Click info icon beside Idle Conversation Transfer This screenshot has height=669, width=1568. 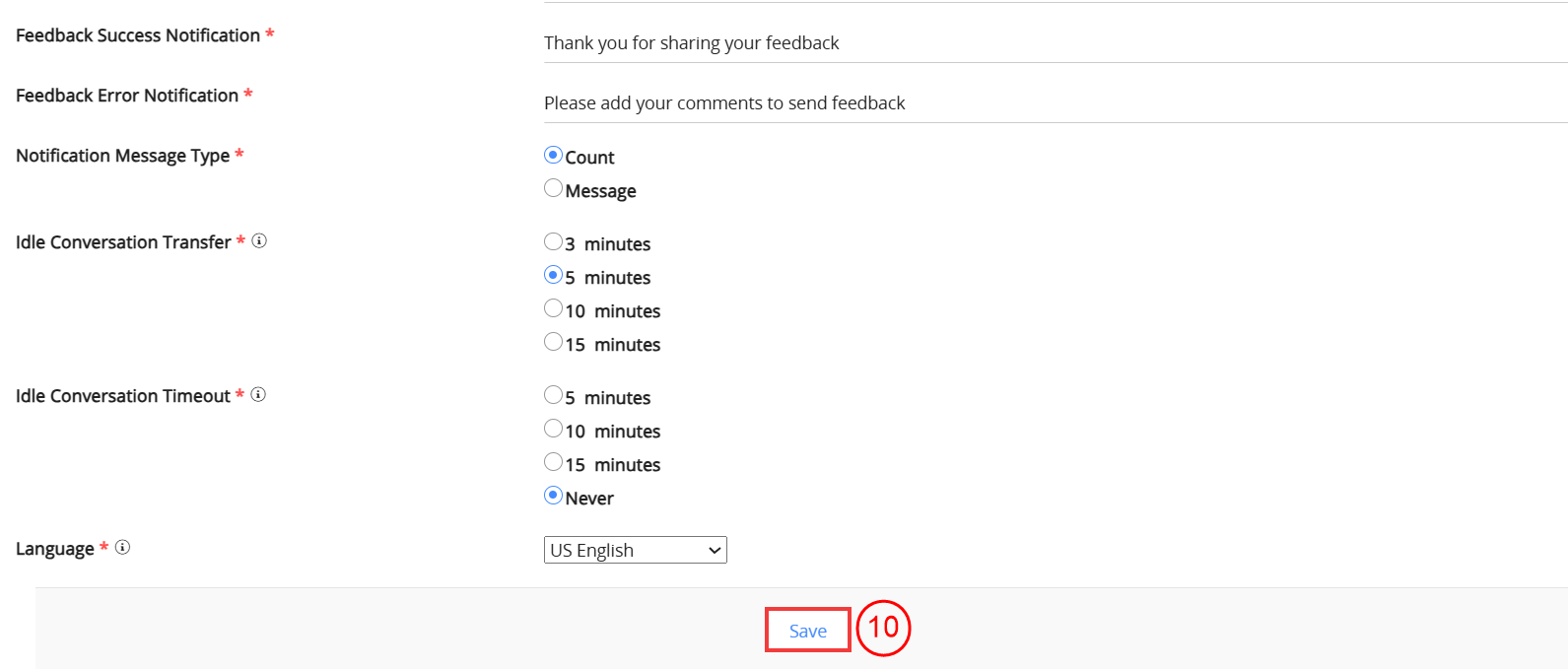click(259, 240)
